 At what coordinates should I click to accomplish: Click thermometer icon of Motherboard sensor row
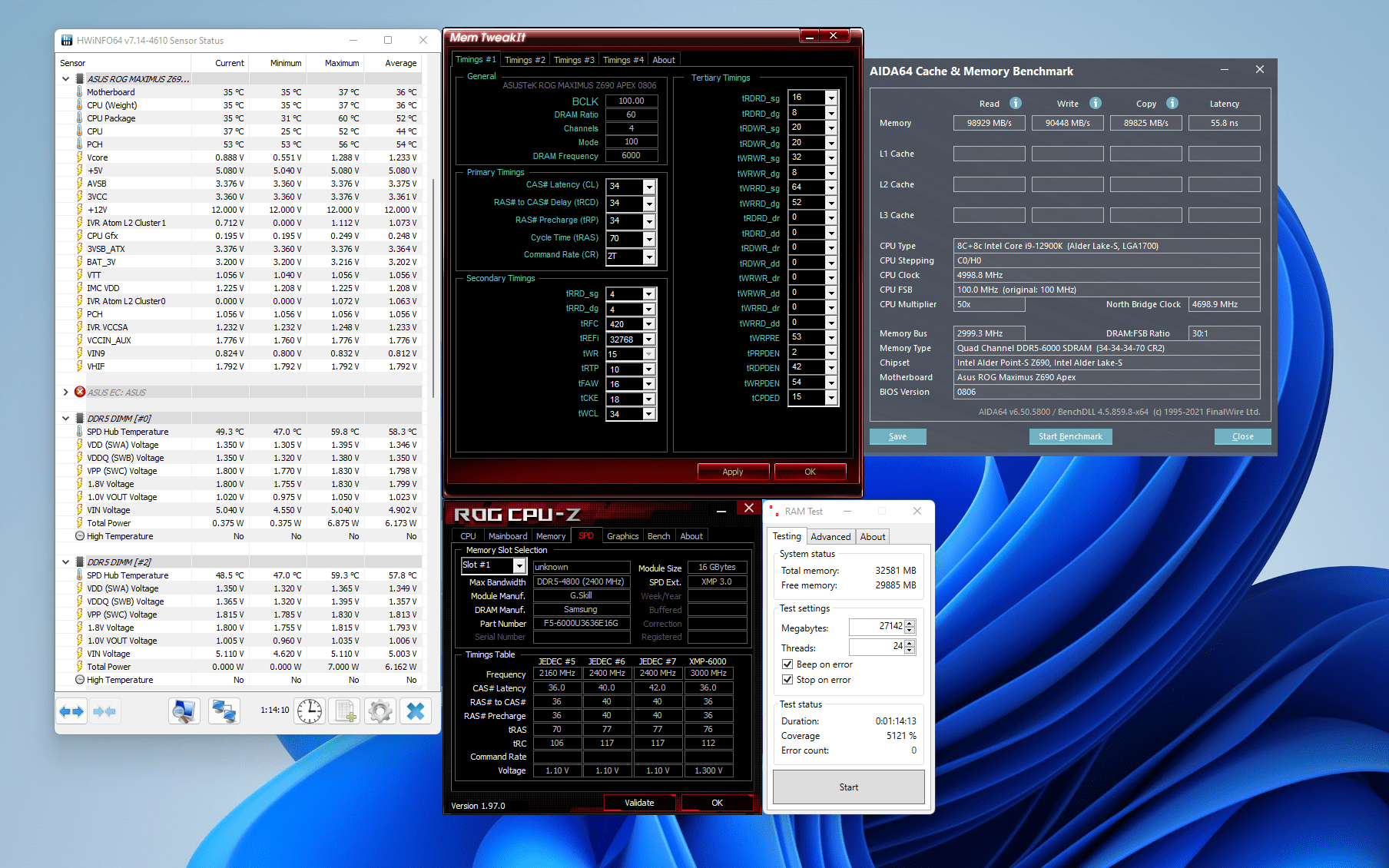point(79,91)
